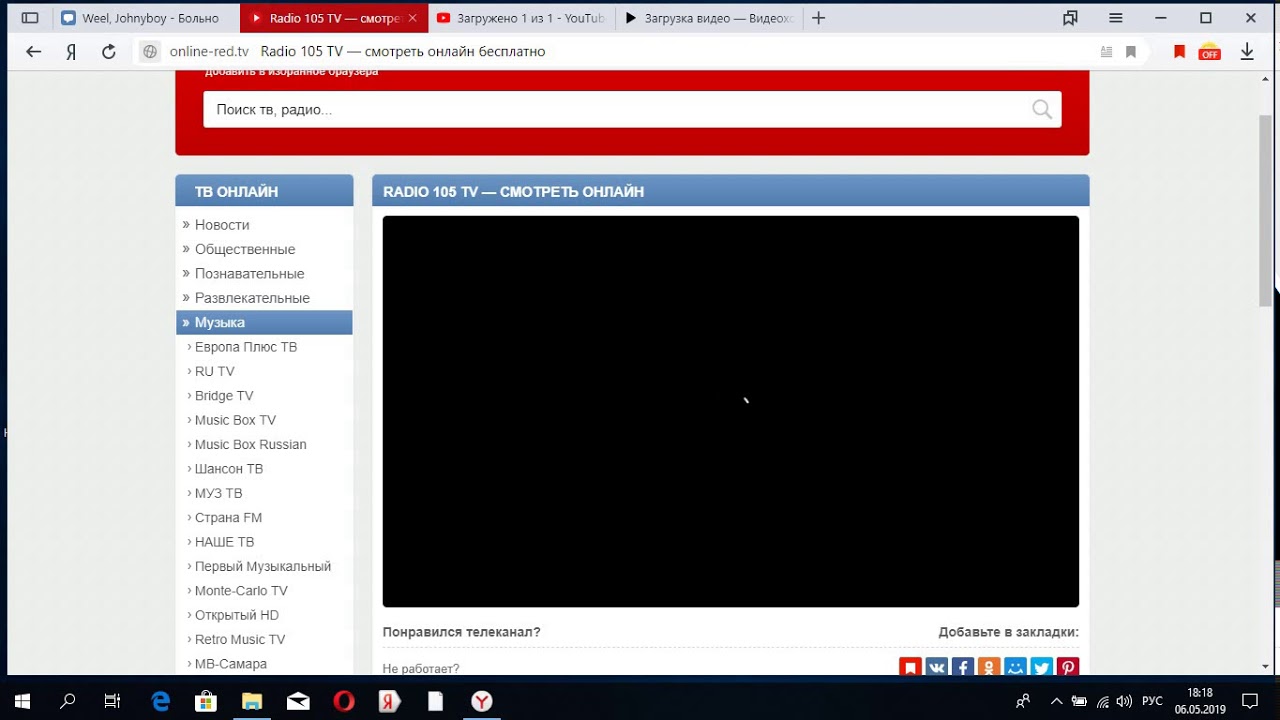Open Шансон ТВ channel
The width and height of the screenshot is (1280, 720).
pyautogui.click(x=229, y=469)
